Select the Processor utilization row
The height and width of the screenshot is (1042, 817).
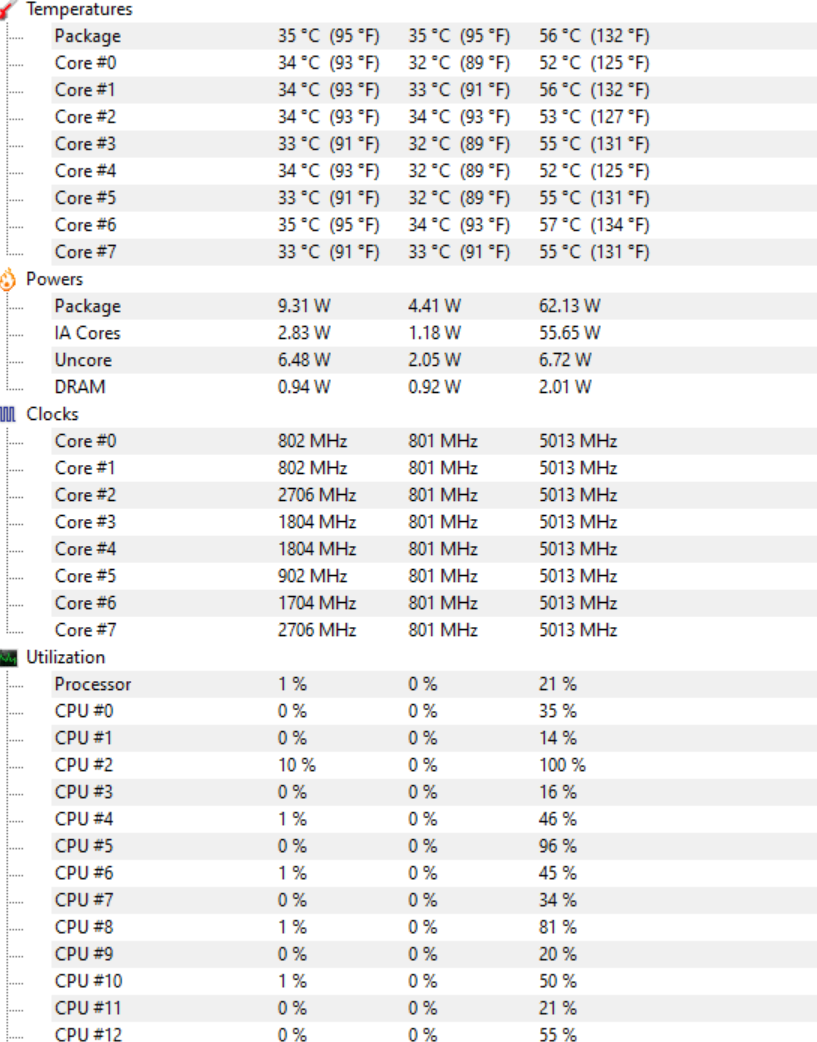434,684
